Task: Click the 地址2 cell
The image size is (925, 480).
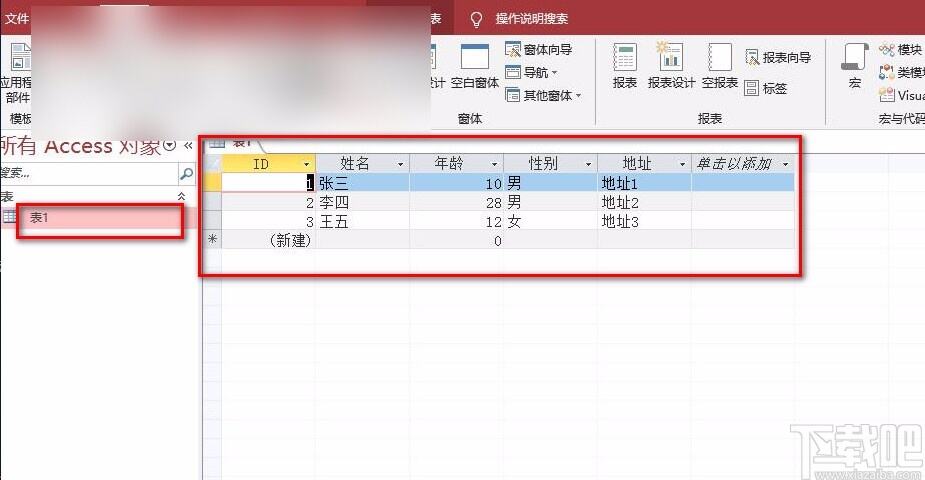Action: click(x=644, y=202)
